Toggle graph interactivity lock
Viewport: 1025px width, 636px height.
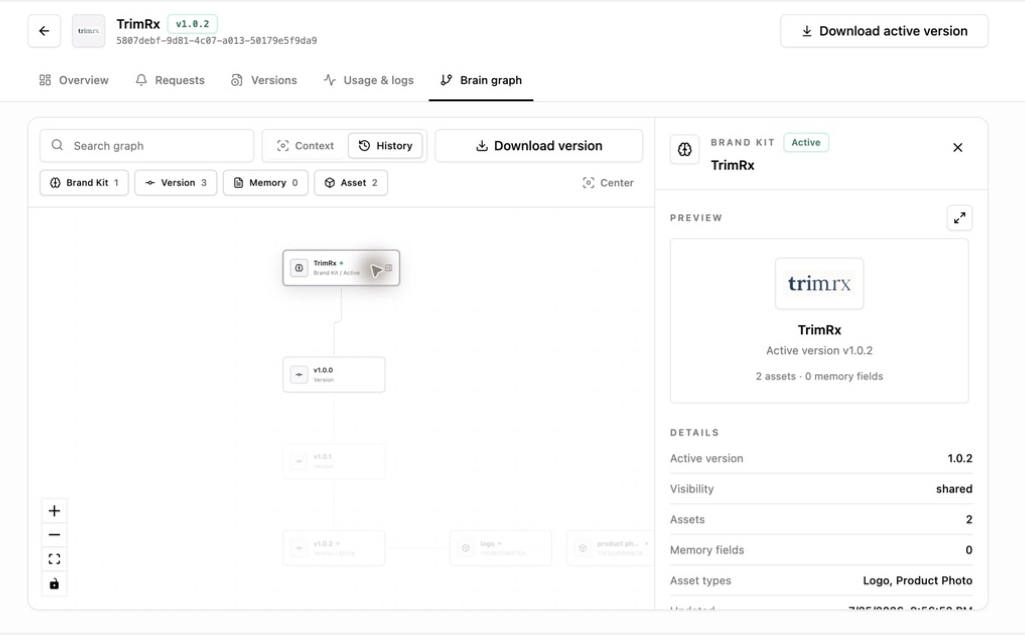click(54, 584)
